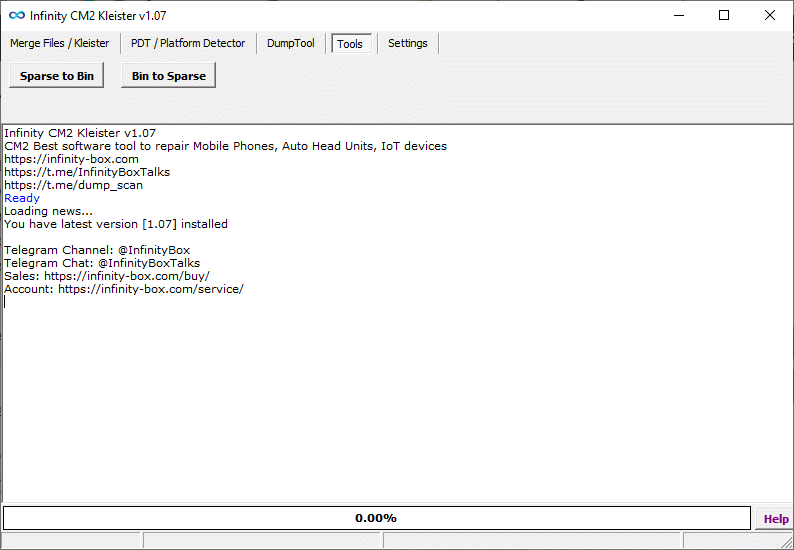Click the 0.00% progress bar
794x550 pixels.
pos(376,518)
